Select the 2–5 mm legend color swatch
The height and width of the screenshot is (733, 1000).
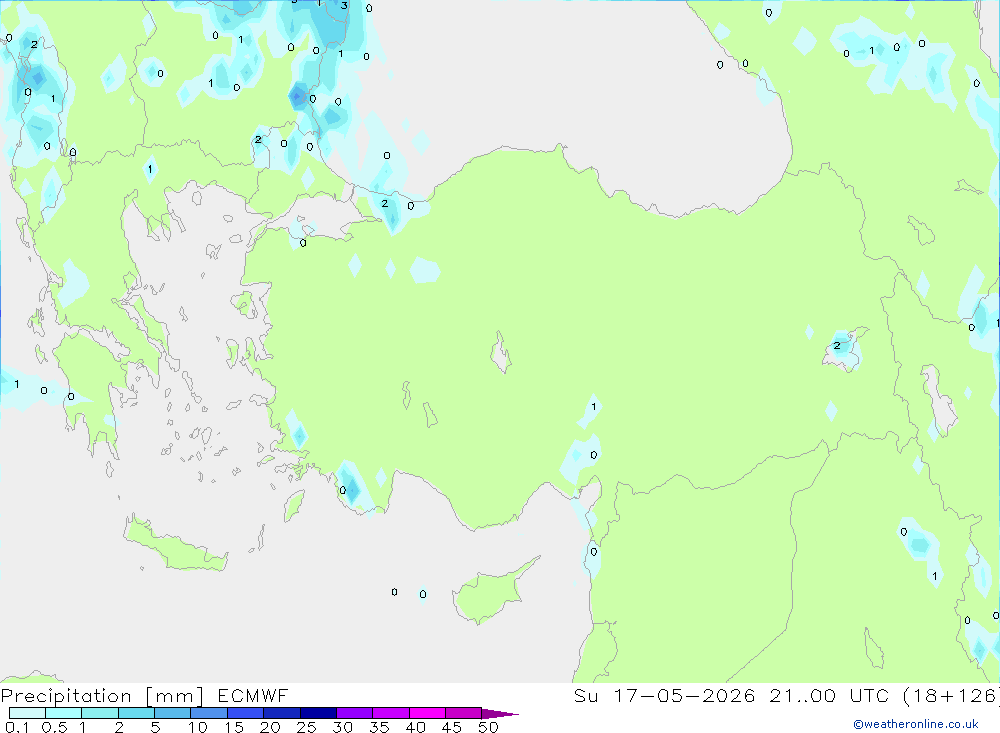136,713
